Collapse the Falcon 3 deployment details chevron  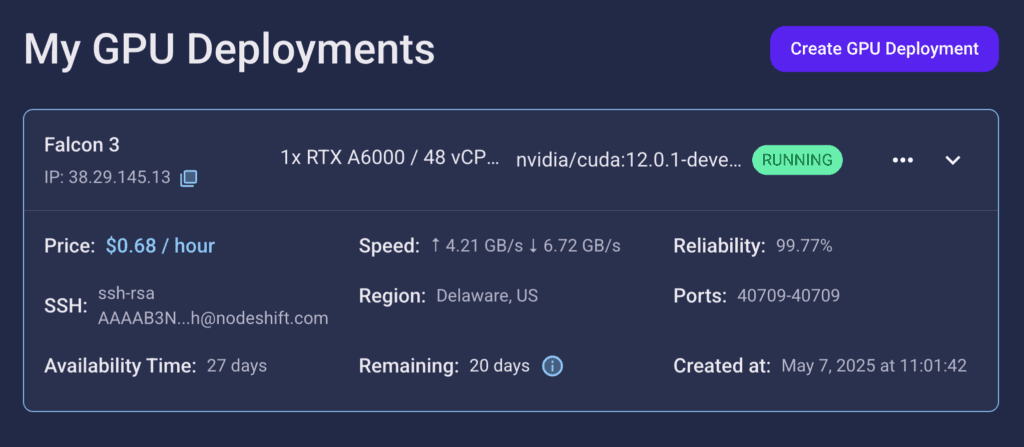point(953,160)
